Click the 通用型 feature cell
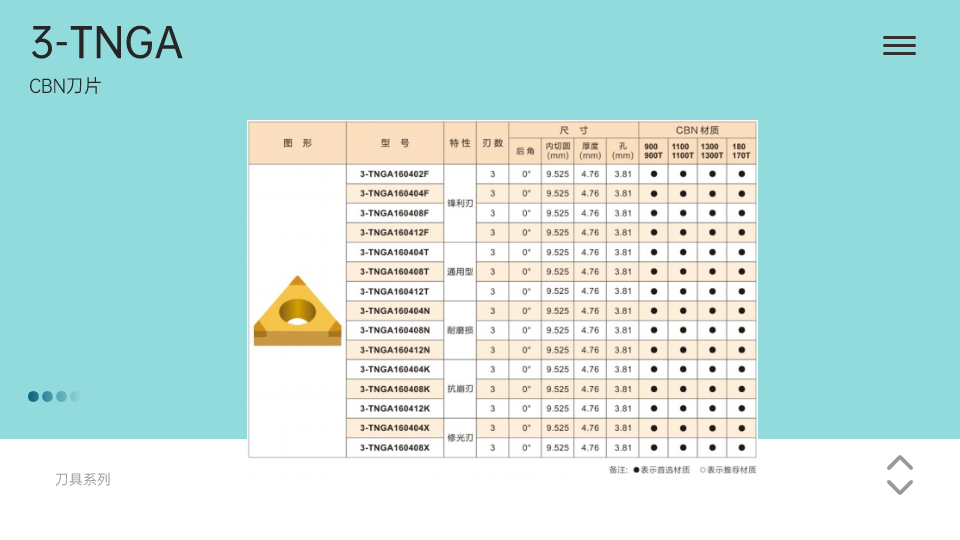 (x=459, y=272)
